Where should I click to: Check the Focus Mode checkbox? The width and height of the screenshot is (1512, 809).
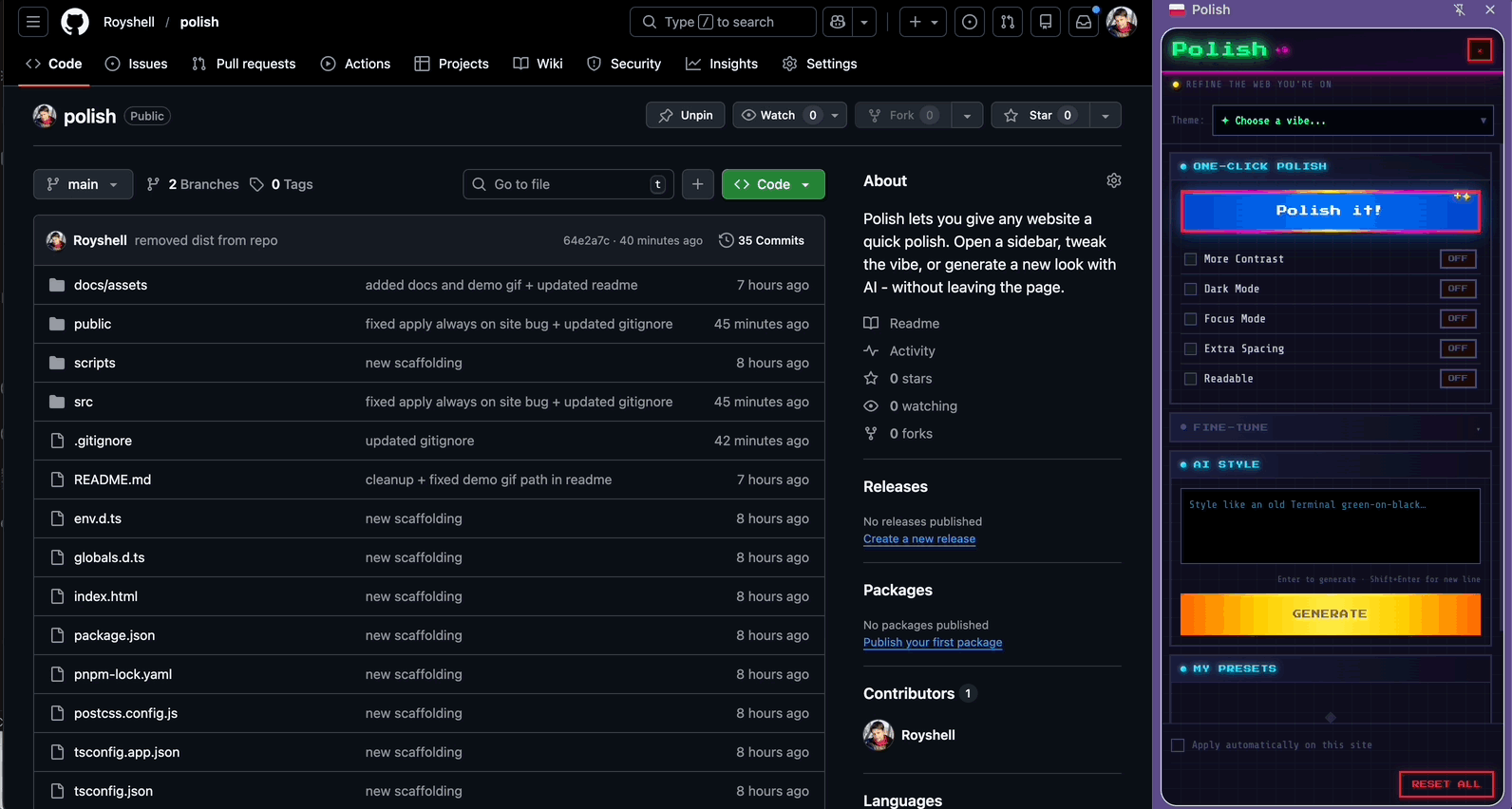tap(1190, 319)
